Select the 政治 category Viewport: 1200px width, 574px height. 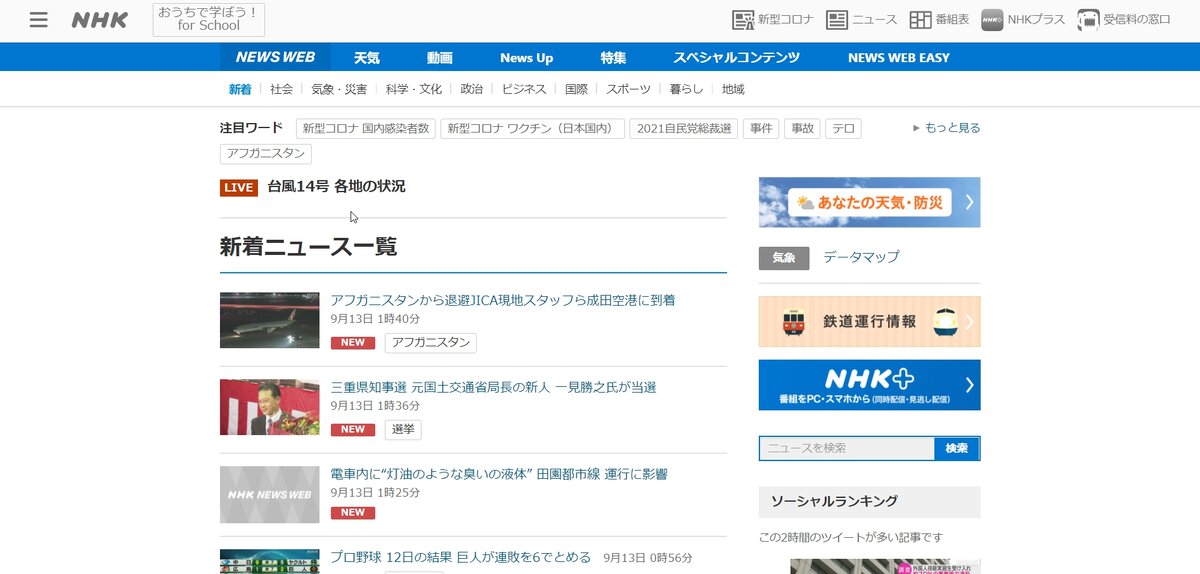click(472, 89)
